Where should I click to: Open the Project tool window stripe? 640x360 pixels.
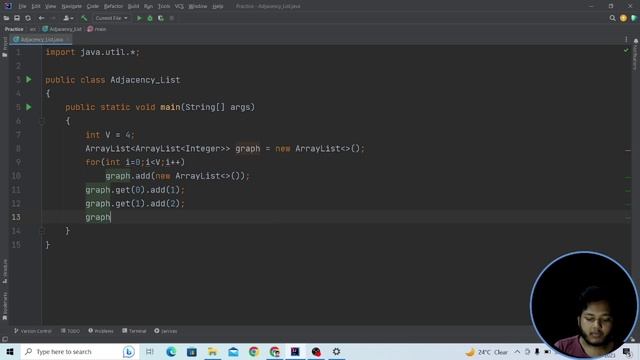[4, 47]
